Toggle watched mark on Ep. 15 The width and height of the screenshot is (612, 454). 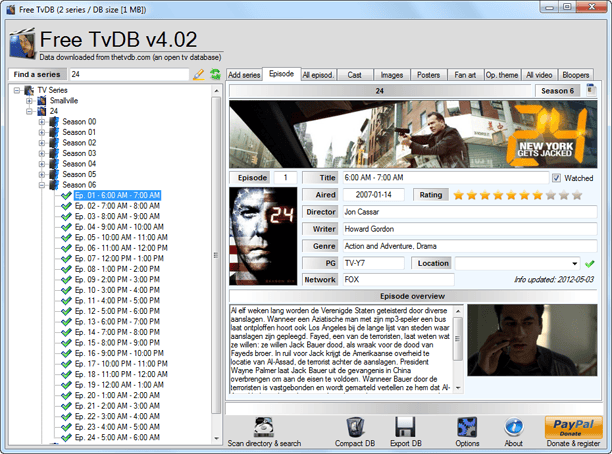point(66,343)
